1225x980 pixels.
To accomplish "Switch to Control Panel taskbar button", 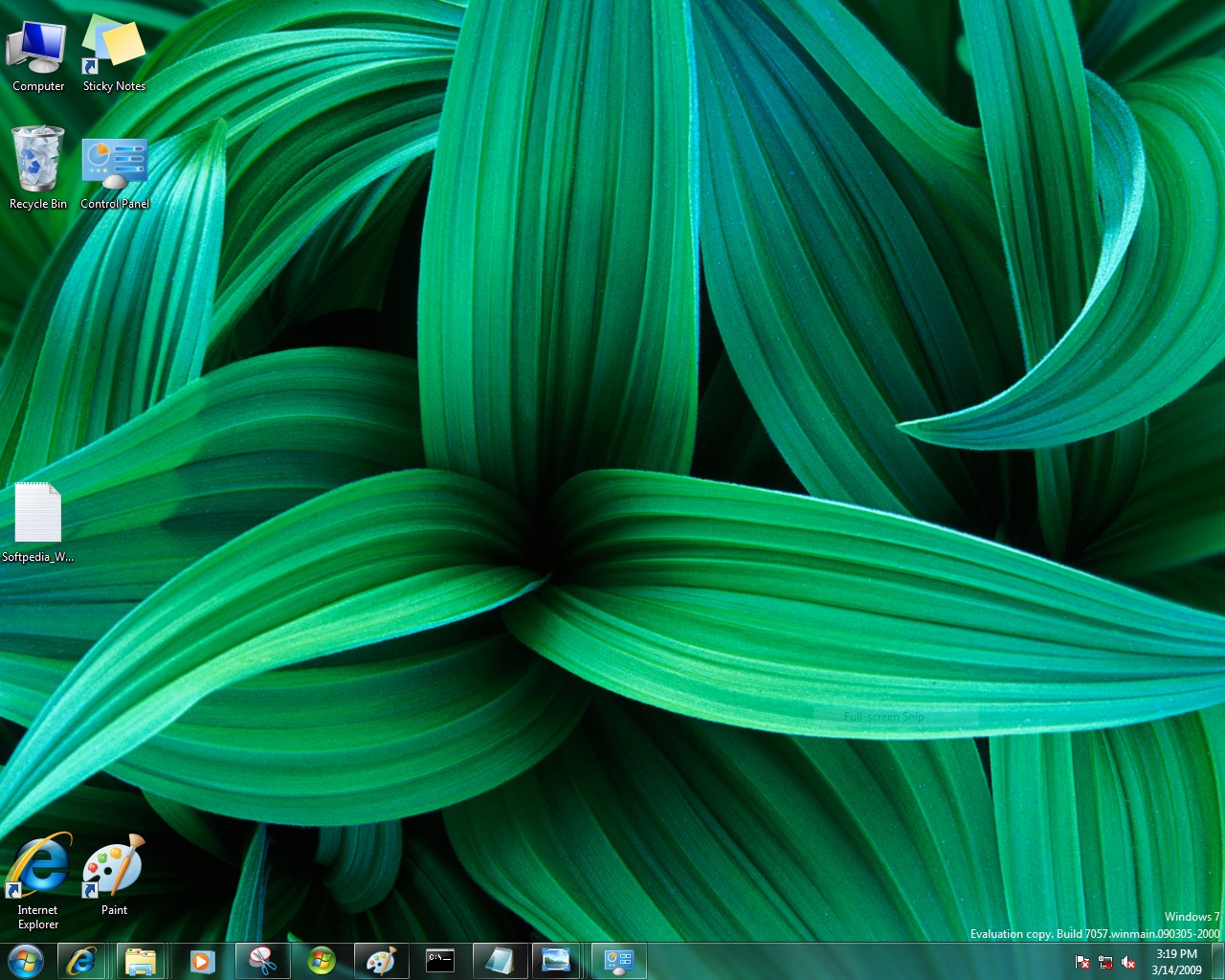I will coord(618,961).
